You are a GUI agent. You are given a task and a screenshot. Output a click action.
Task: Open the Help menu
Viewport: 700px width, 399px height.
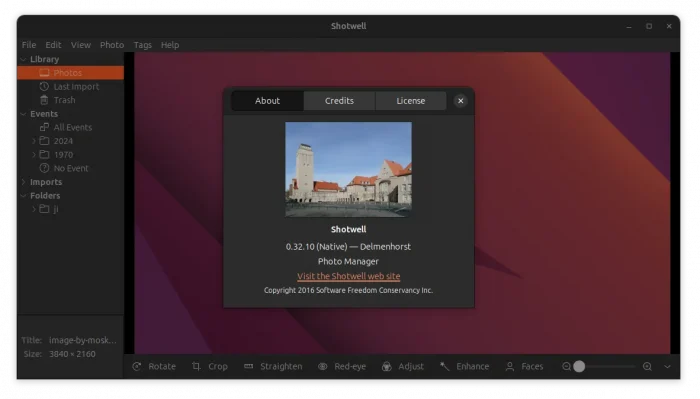point(170,45)
